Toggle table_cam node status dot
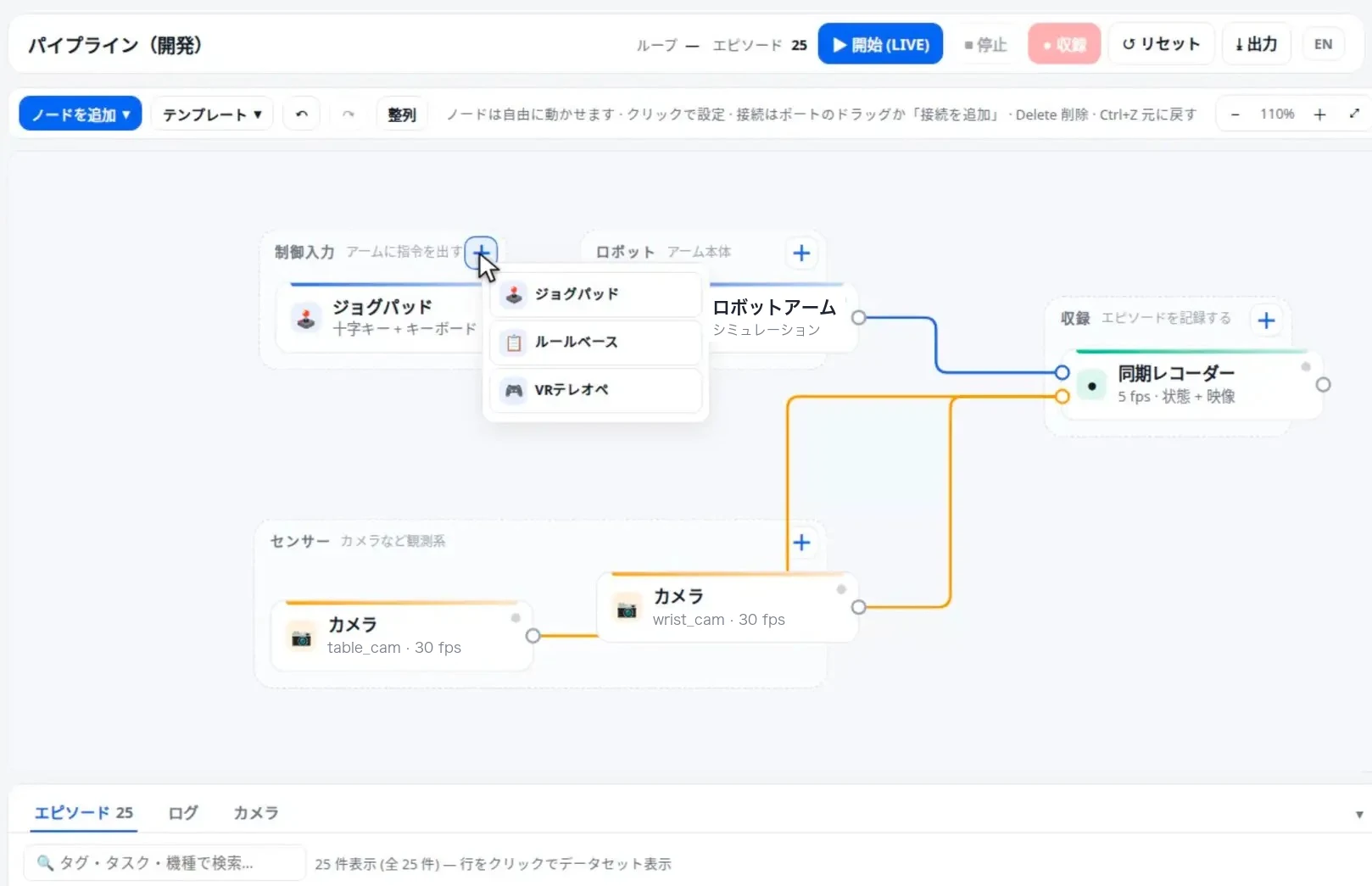 tap(516, 618)
